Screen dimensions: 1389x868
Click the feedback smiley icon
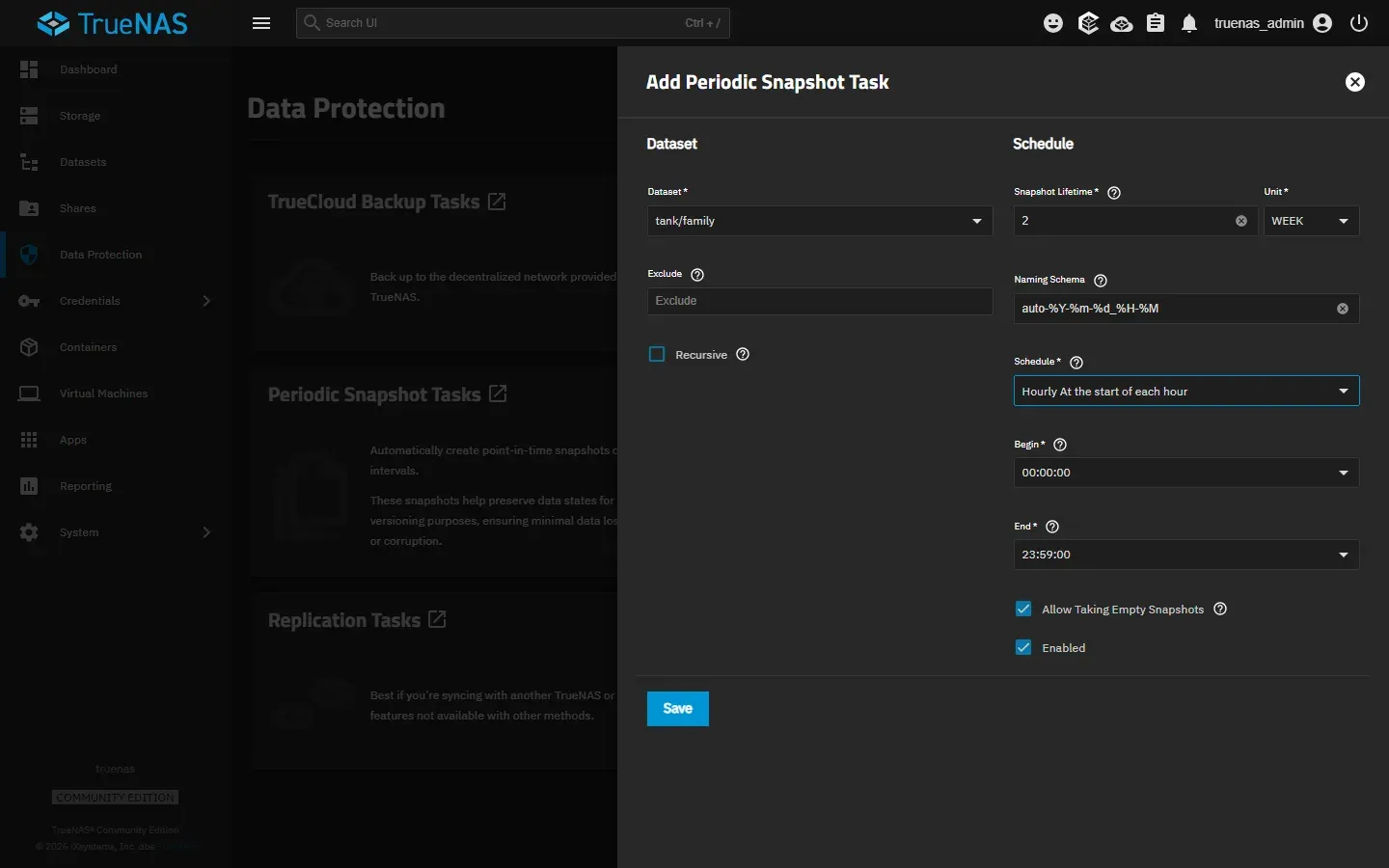pos(1053,23)
